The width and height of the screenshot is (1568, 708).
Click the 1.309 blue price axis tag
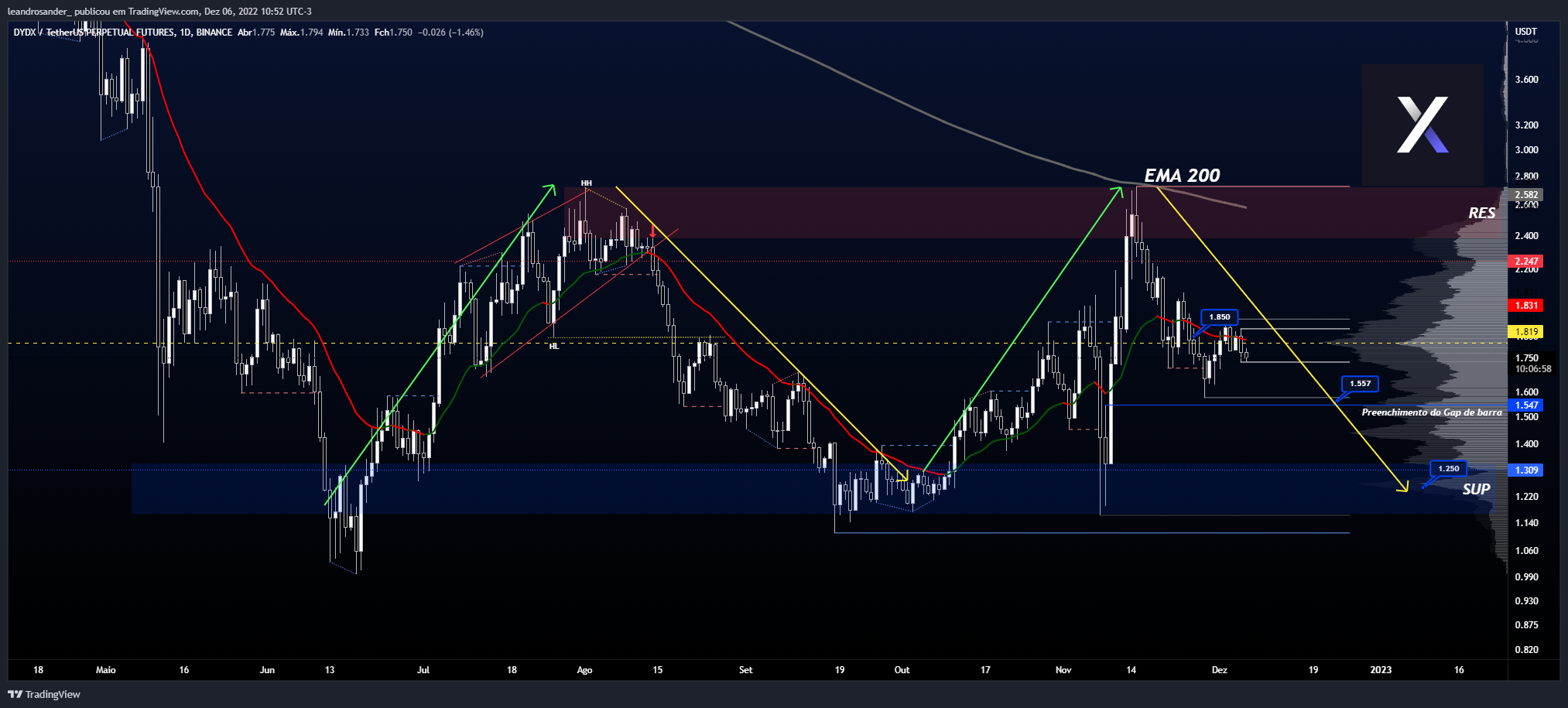[1526, 470]
